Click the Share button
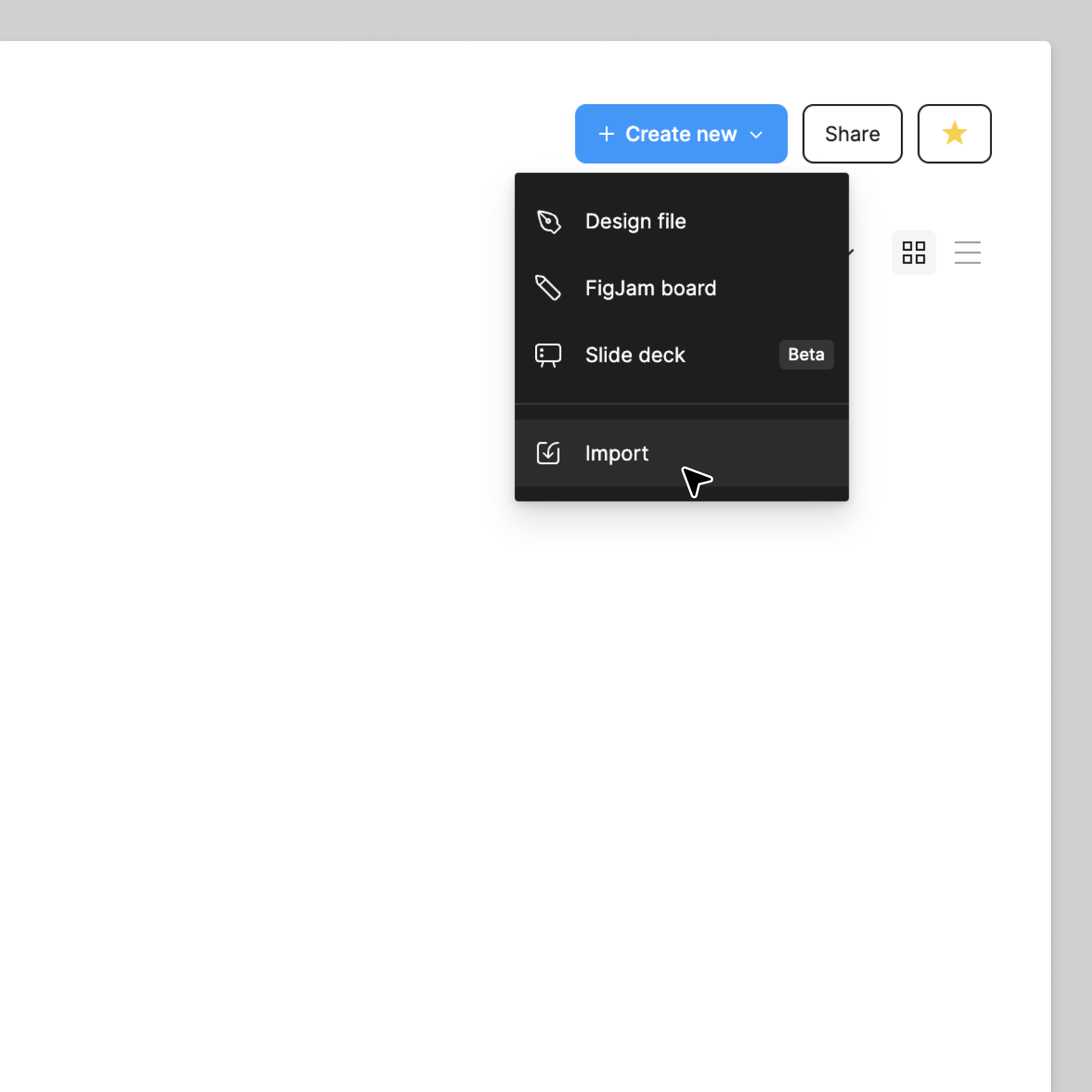This screenshot has height=1092, width=1092. (x=852, y=134)
